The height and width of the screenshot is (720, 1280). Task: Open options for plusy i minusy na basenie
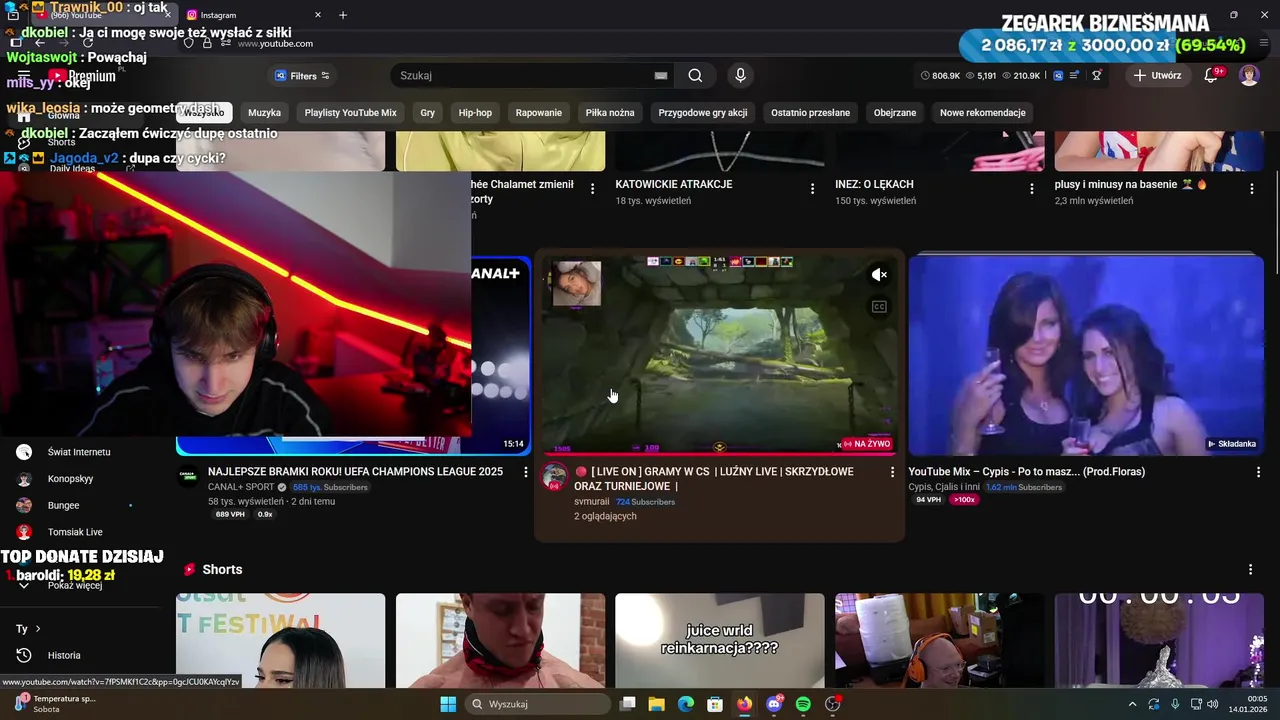(x=1252, y=188)
